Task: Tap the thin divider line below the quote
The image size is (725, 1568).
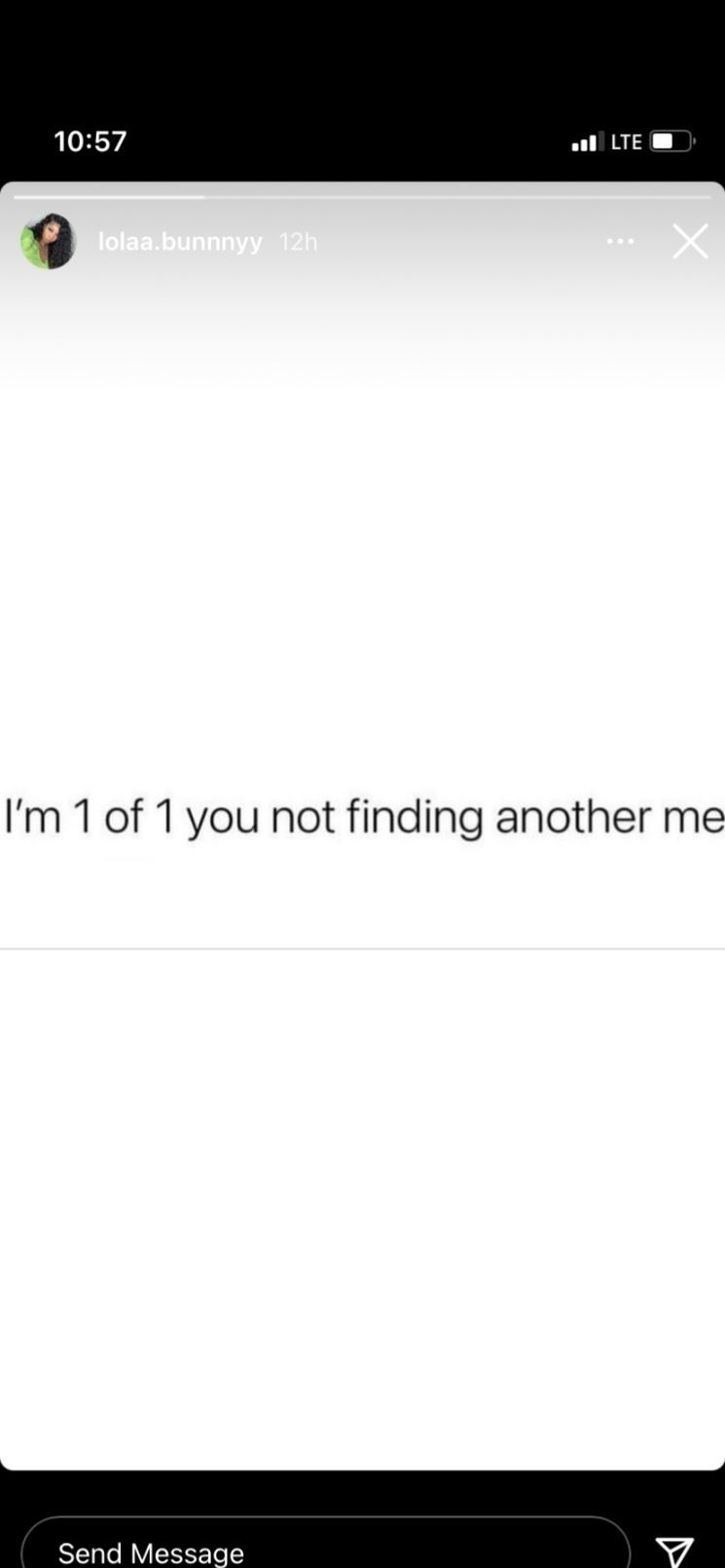Action: 362,948
